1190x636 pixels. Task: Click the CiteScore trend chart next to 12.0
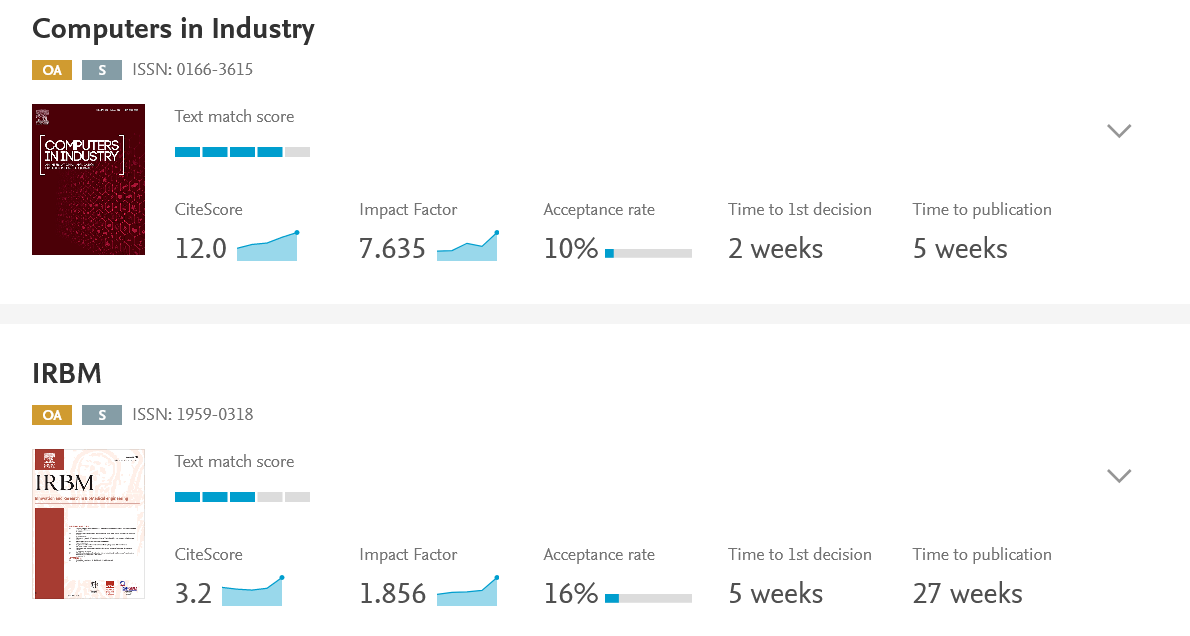click(267, 247)
